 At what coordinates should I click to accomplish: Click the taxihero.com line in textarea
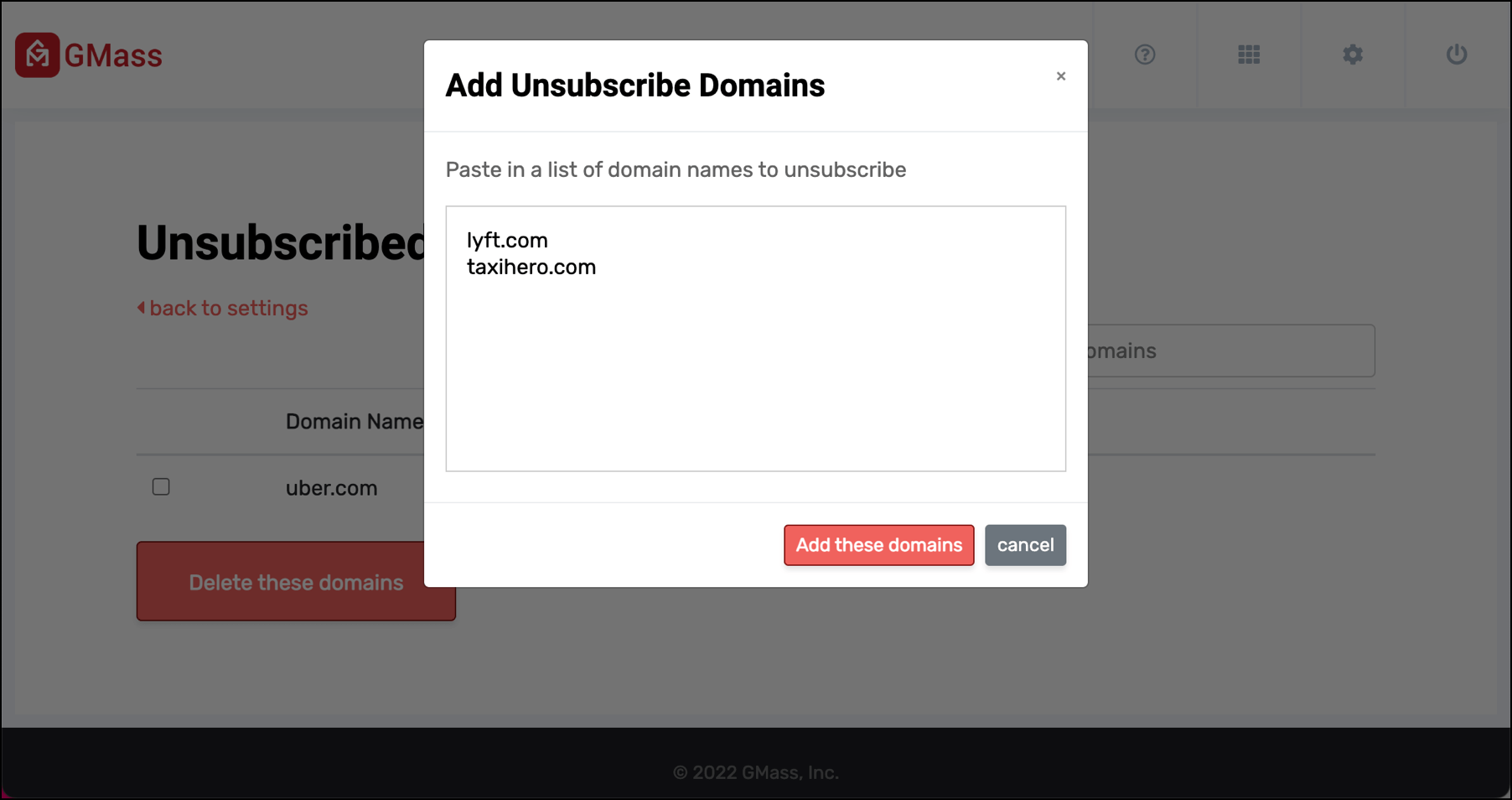(x=531, y=267)
